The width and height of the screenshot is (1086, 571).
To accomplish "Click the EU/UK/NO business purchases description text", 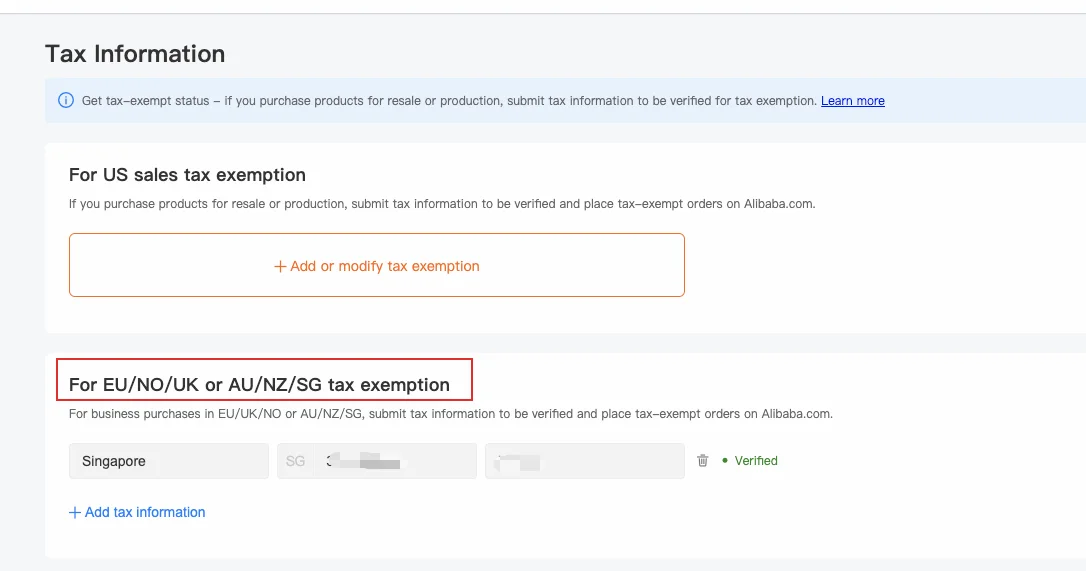I will (450, 414).
